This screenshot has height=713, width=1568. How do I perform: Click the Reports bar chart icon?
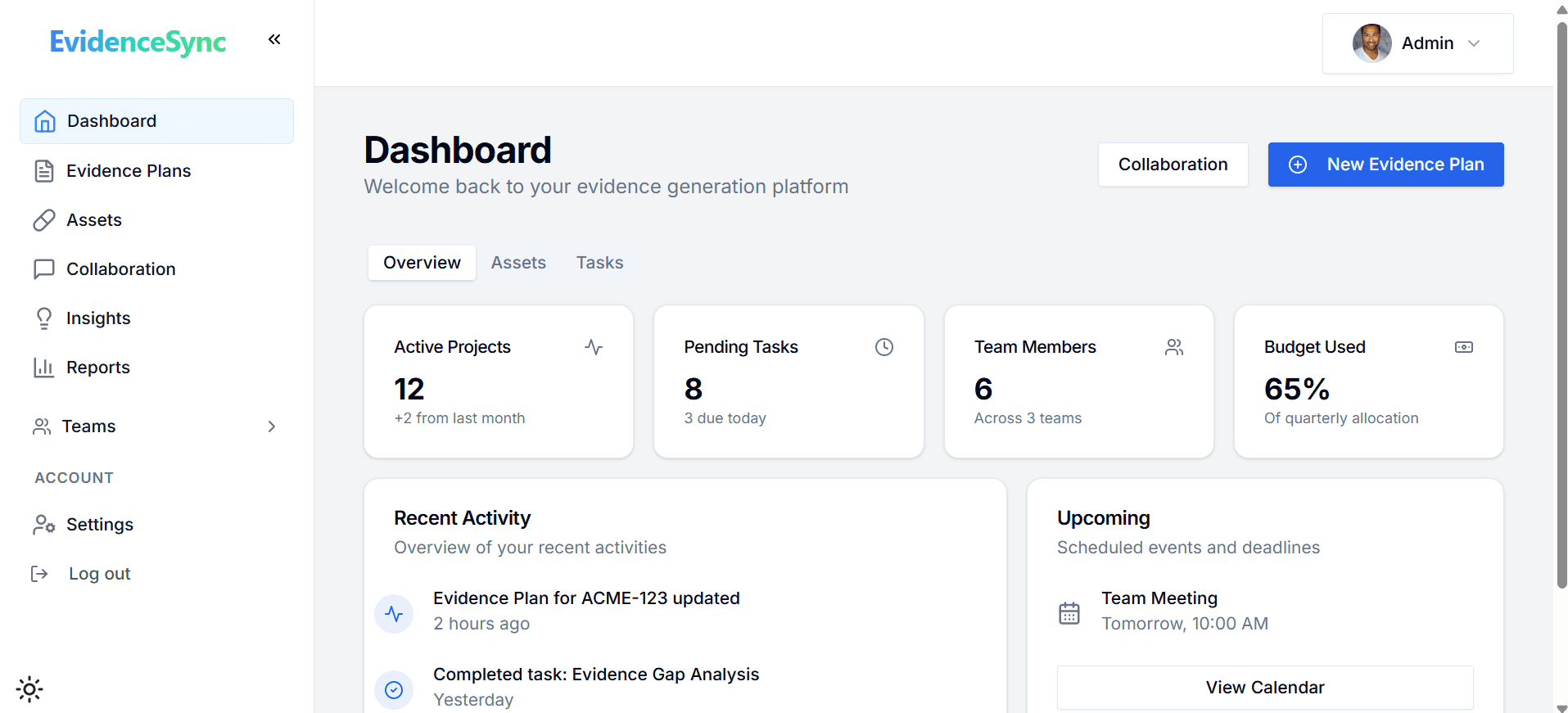pyautogui.click(x=44, y=368)
